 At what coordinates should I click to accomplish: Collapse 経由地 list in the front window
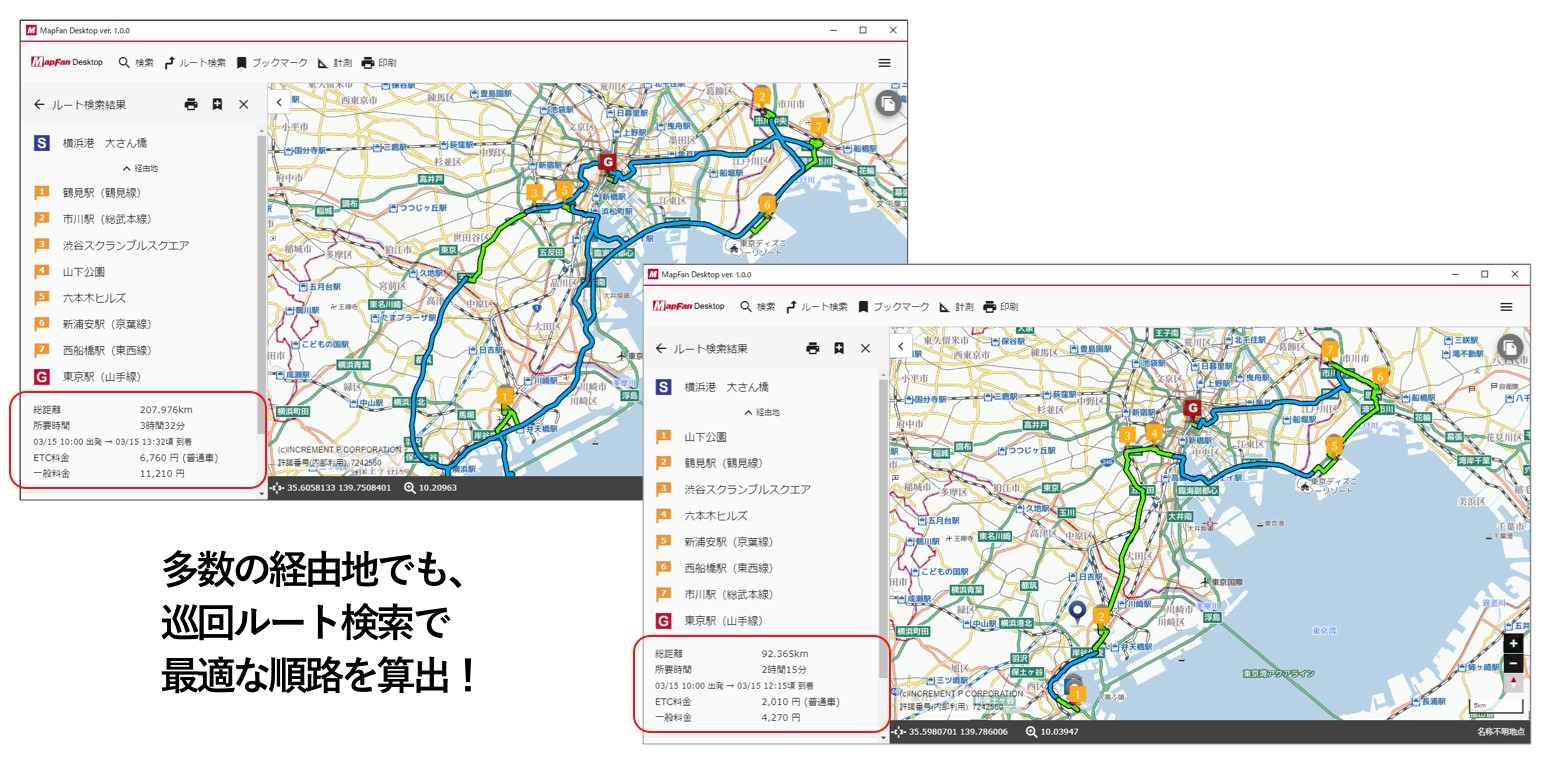pos(762,413)
